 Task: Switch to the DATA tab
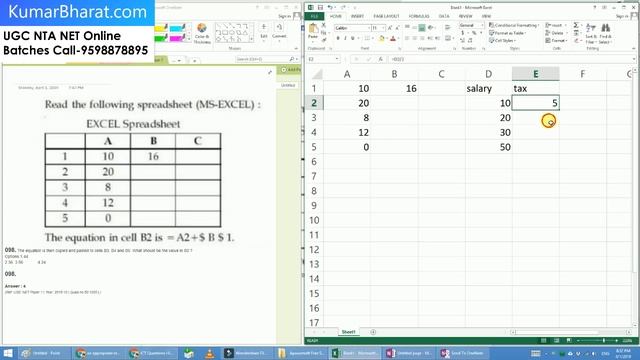444,16
